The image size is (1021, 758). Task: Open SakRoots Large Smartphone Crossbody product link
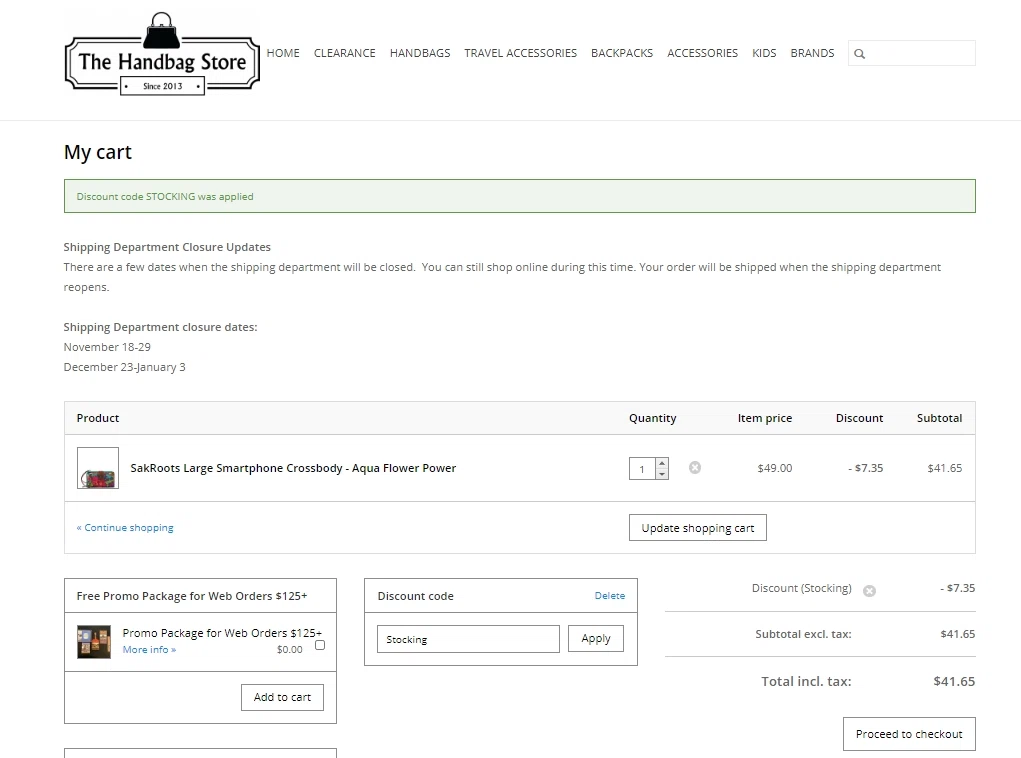coord(293,468)
